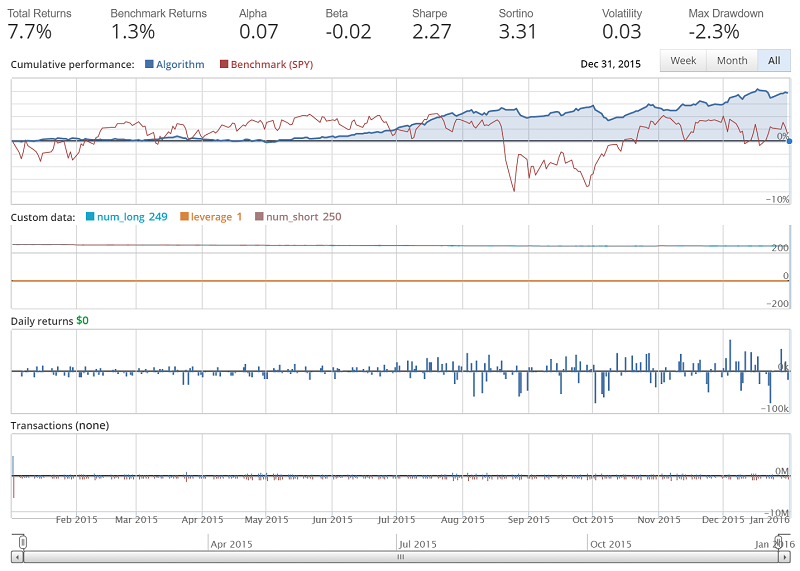Click the blue endpoint marker on performance chart
The width and height of the screenshot is (800, 571).
click(789, 141)
